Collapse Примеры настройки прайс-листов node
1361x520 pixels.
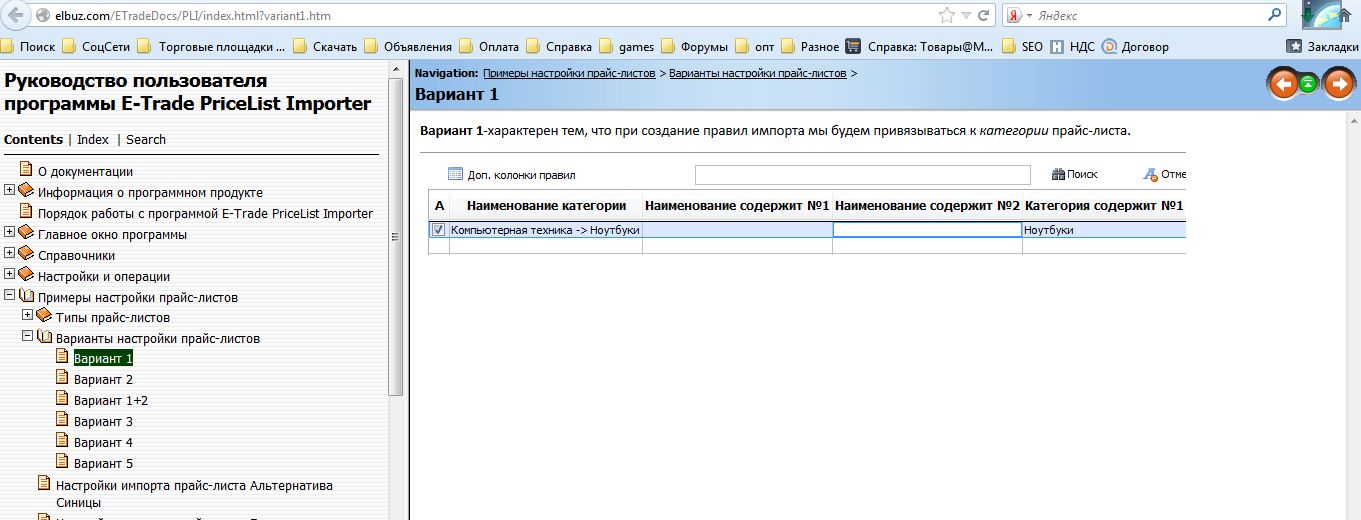click(x=10, y=296)
